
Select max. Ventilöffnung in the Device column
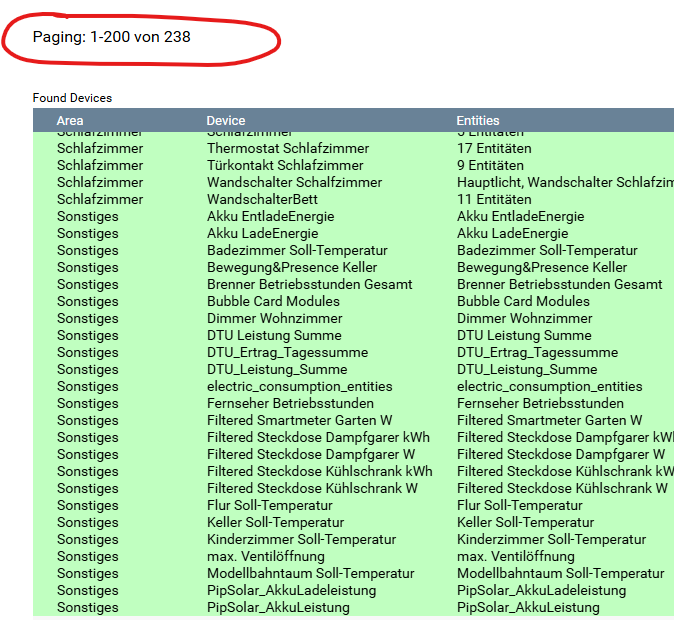[265, 556]
